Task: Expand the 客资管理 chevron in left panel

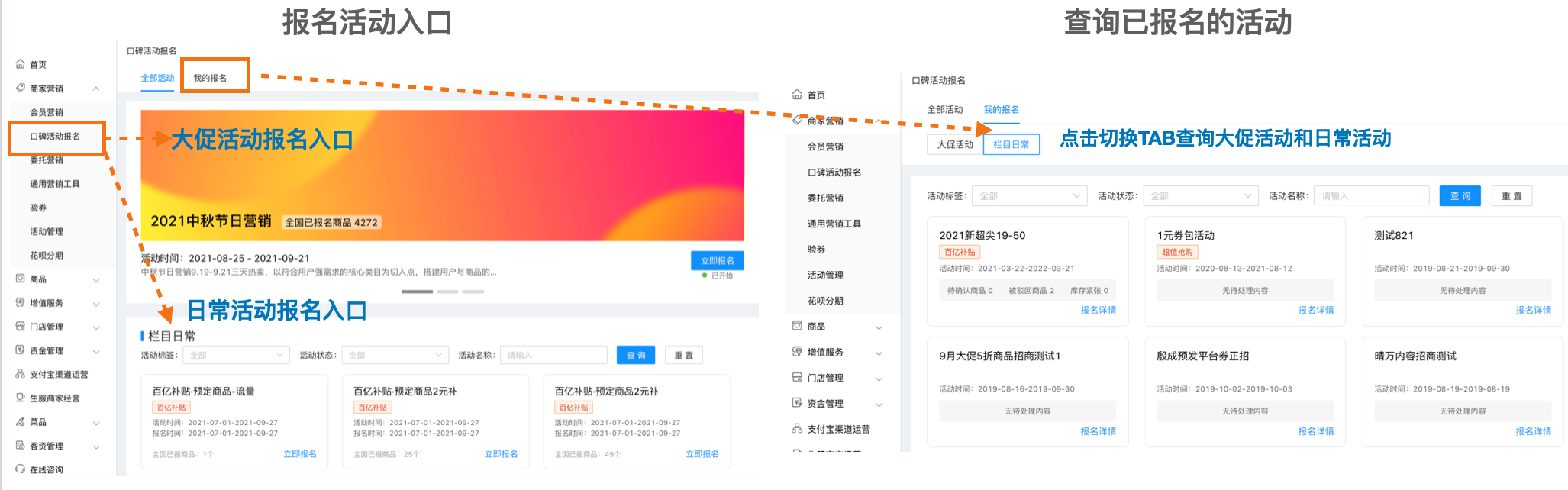Action: tap(96, 446)
